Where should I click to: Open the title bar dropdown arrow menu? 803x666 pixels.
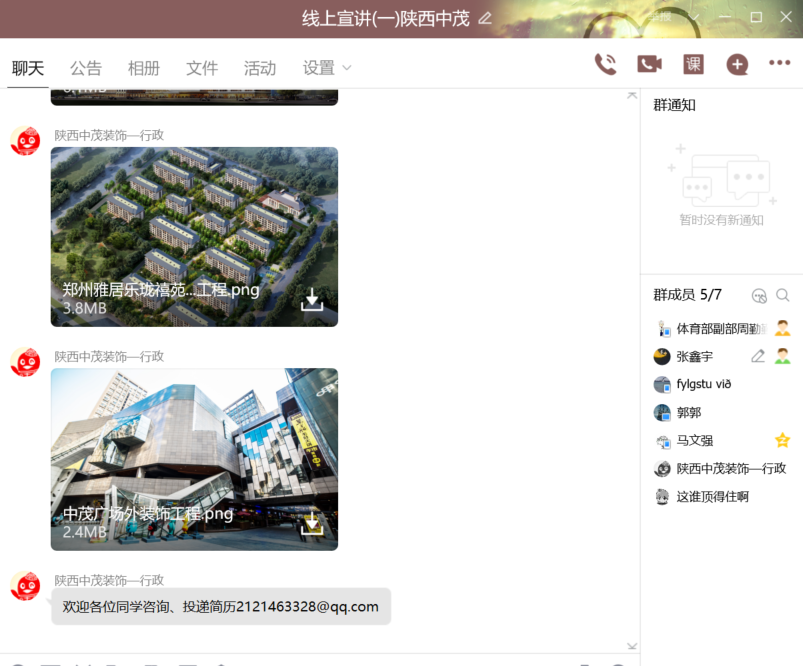[694, 18]
